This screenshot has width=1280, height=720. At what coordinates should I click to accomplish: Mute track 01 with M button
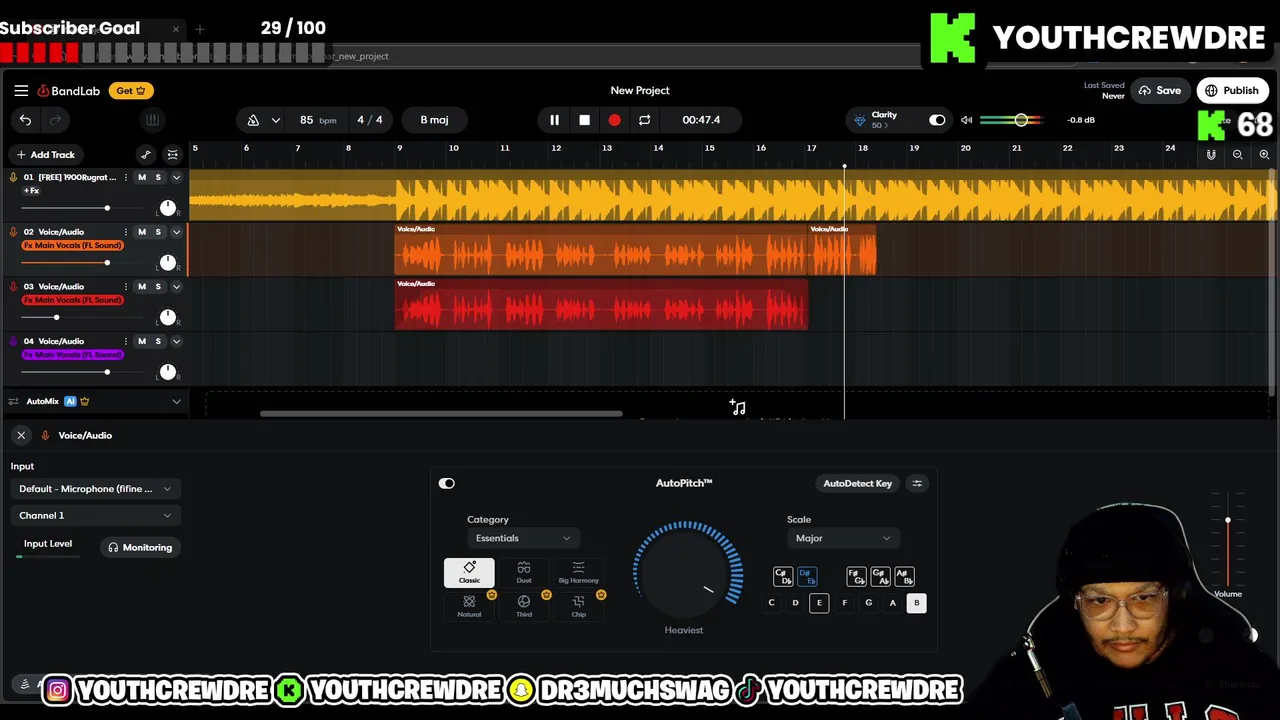tap(142, 177)
